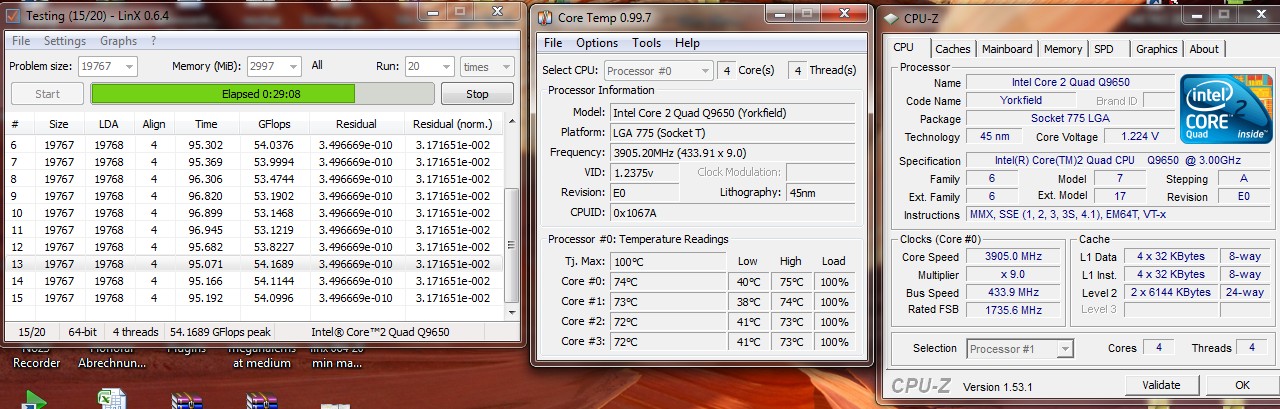Click the Core Temp Model field
Viewport: 1280px width, 409px height.
732,112
